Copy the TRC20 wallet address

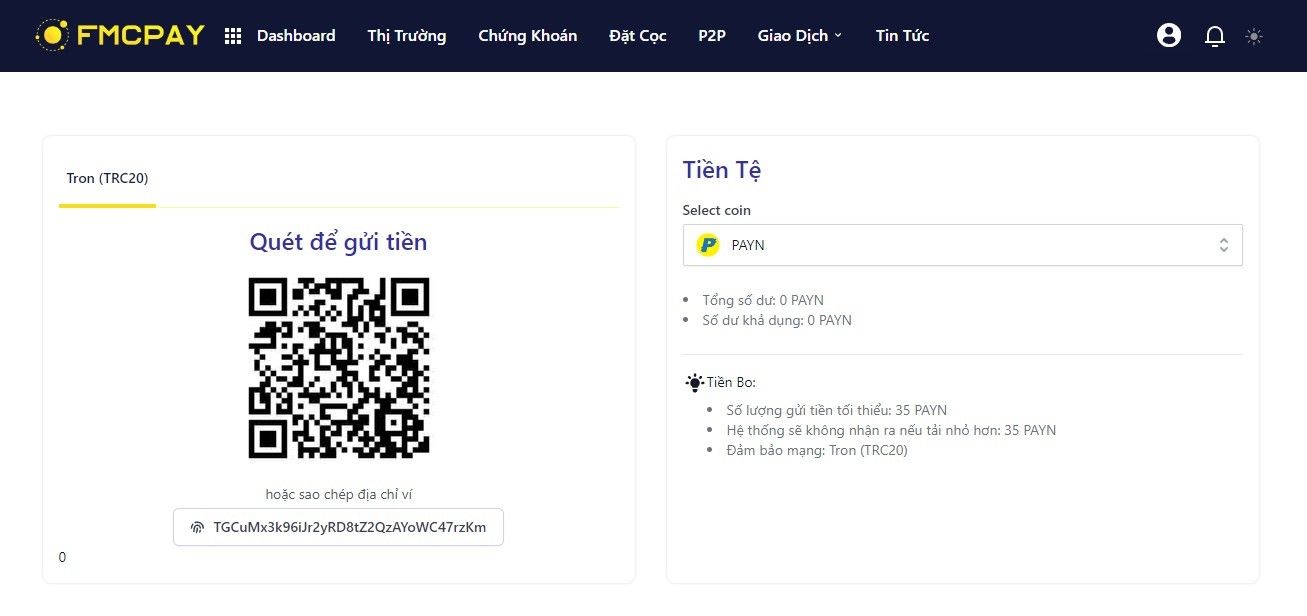349,527
